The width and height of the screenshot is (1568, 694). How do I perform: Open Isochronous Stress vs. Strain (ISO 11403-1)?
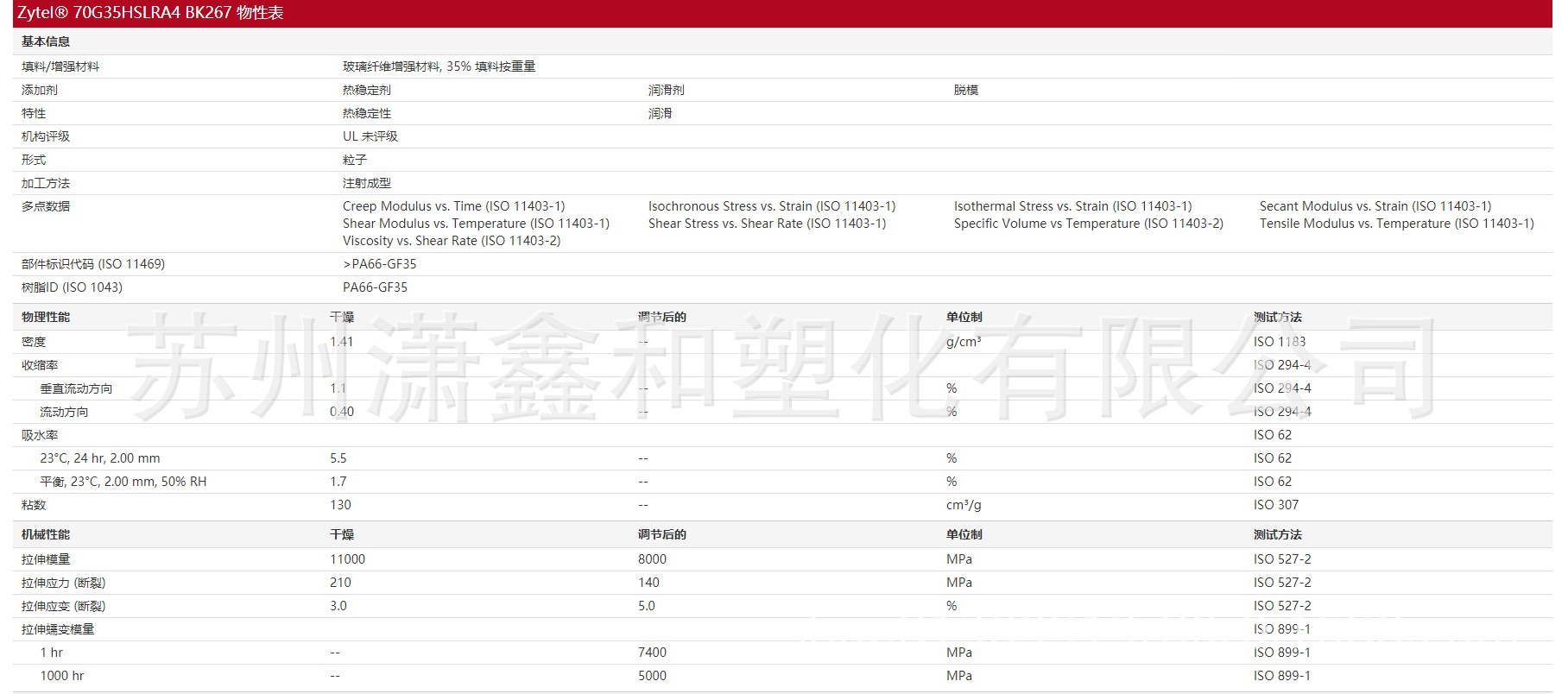[x=772, y=206]
